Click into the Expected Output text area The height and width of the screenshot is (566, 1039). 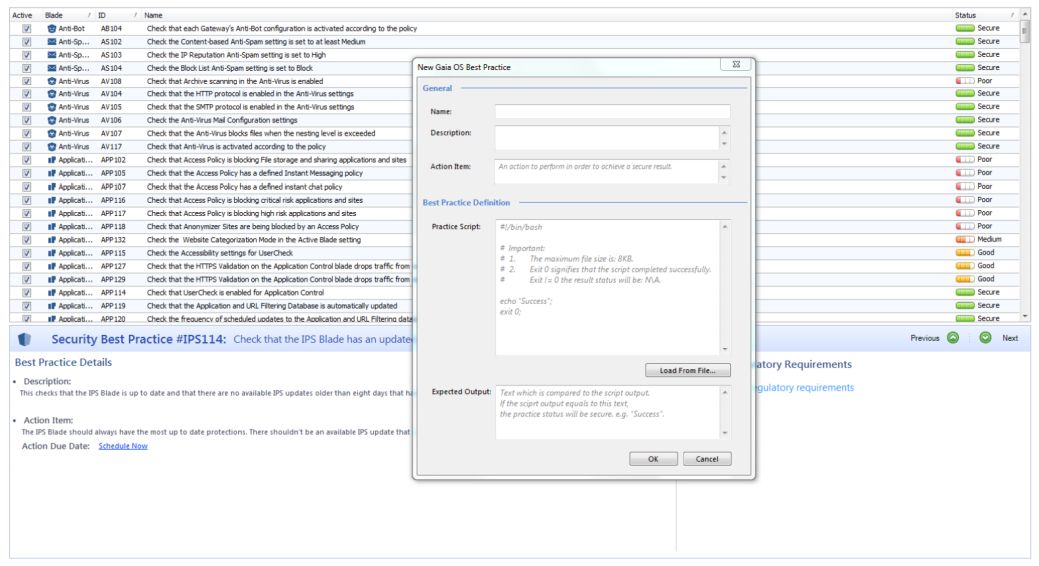pos(608,412)
